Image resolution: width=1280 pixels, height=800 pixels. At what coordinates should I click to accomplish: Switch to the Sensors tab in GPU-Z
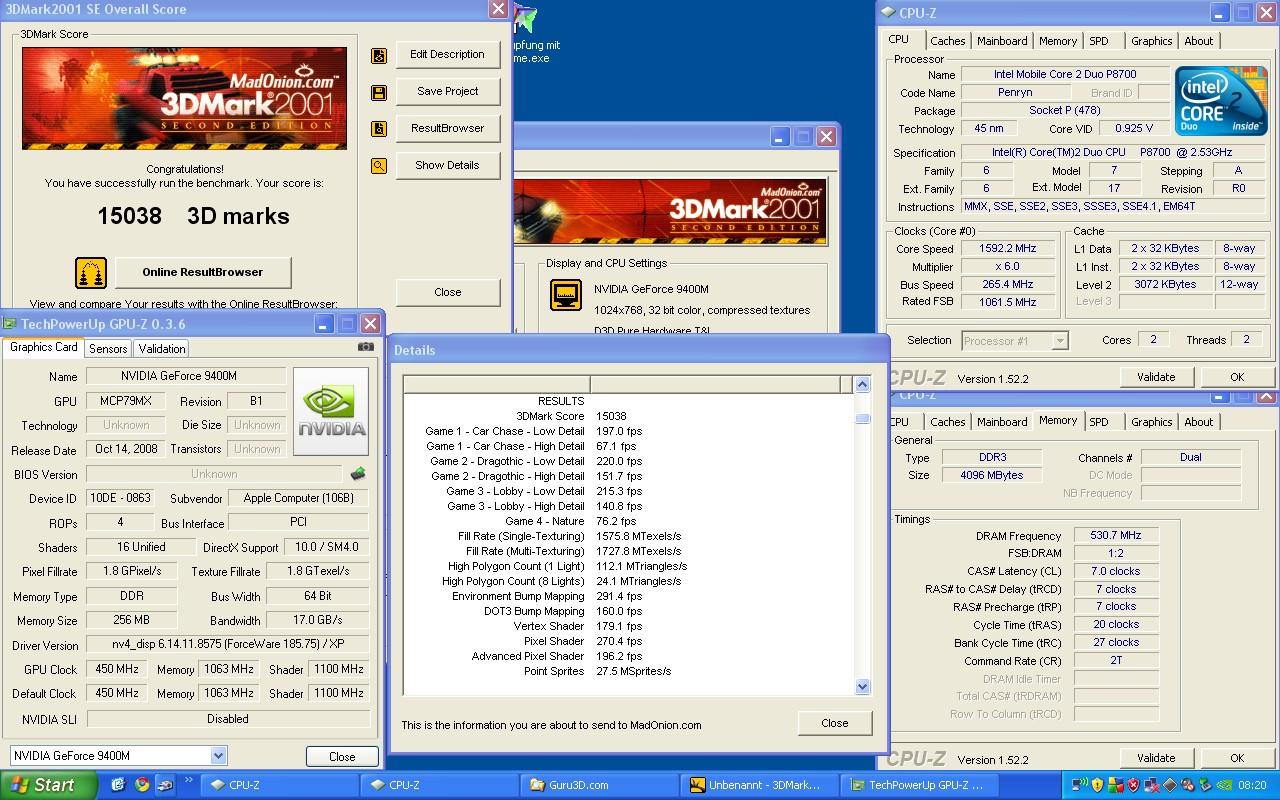(x=108, y=349)
